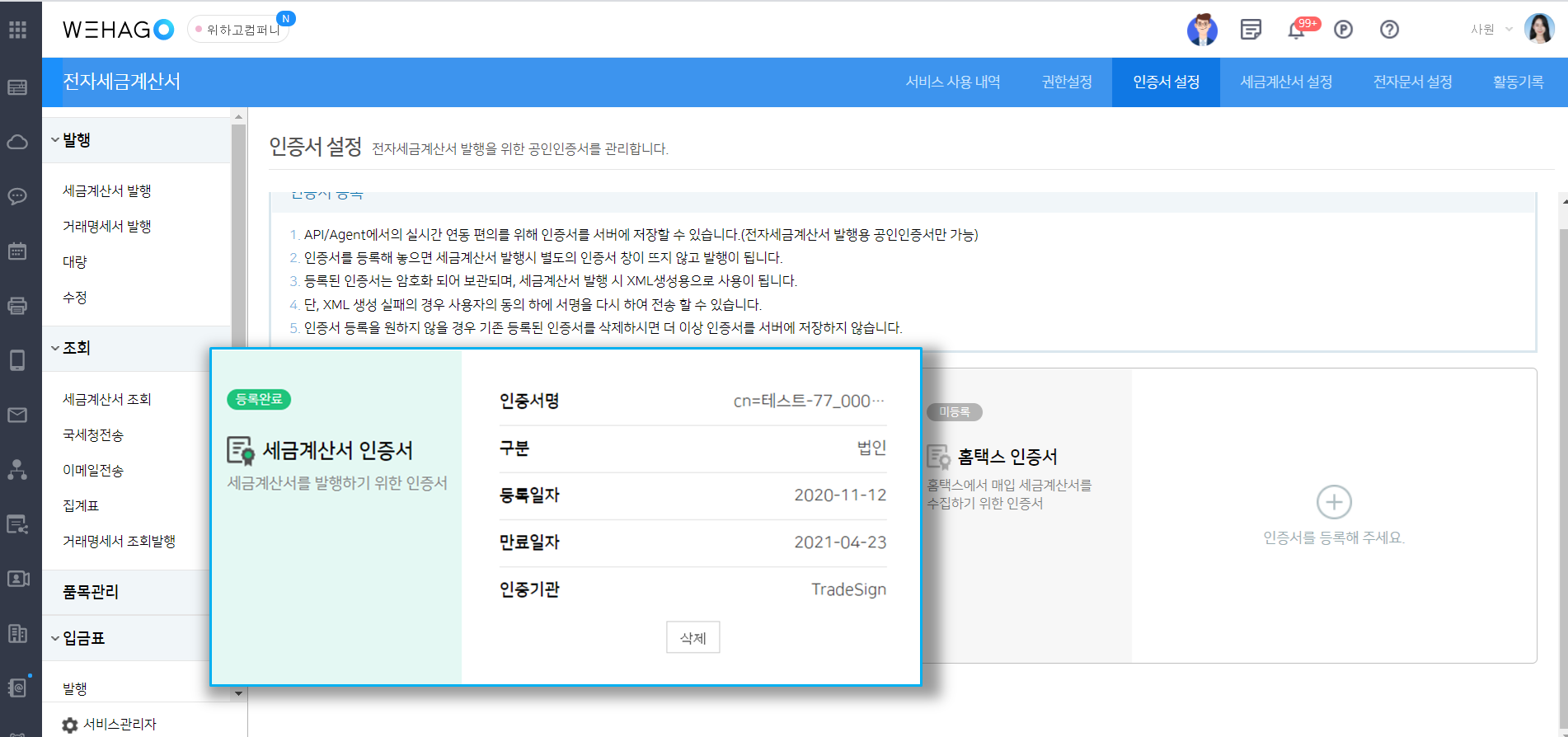
Task: Click the 미등록 status badge
Action: [x=955, y=411]
